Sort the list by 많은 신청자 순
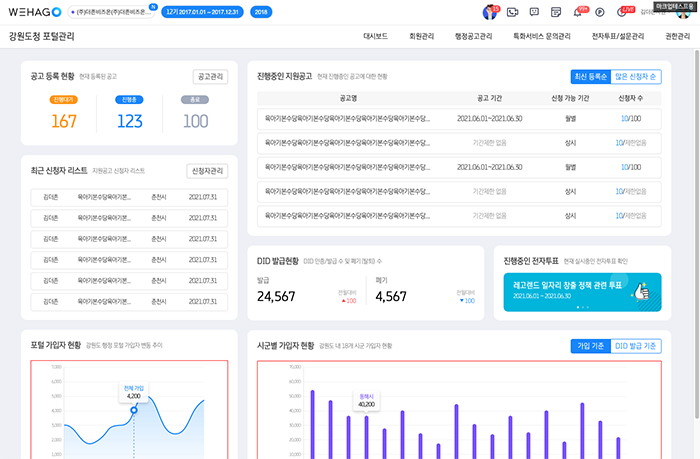This screenshot has height=459, width=700. (x=637, y=76)
